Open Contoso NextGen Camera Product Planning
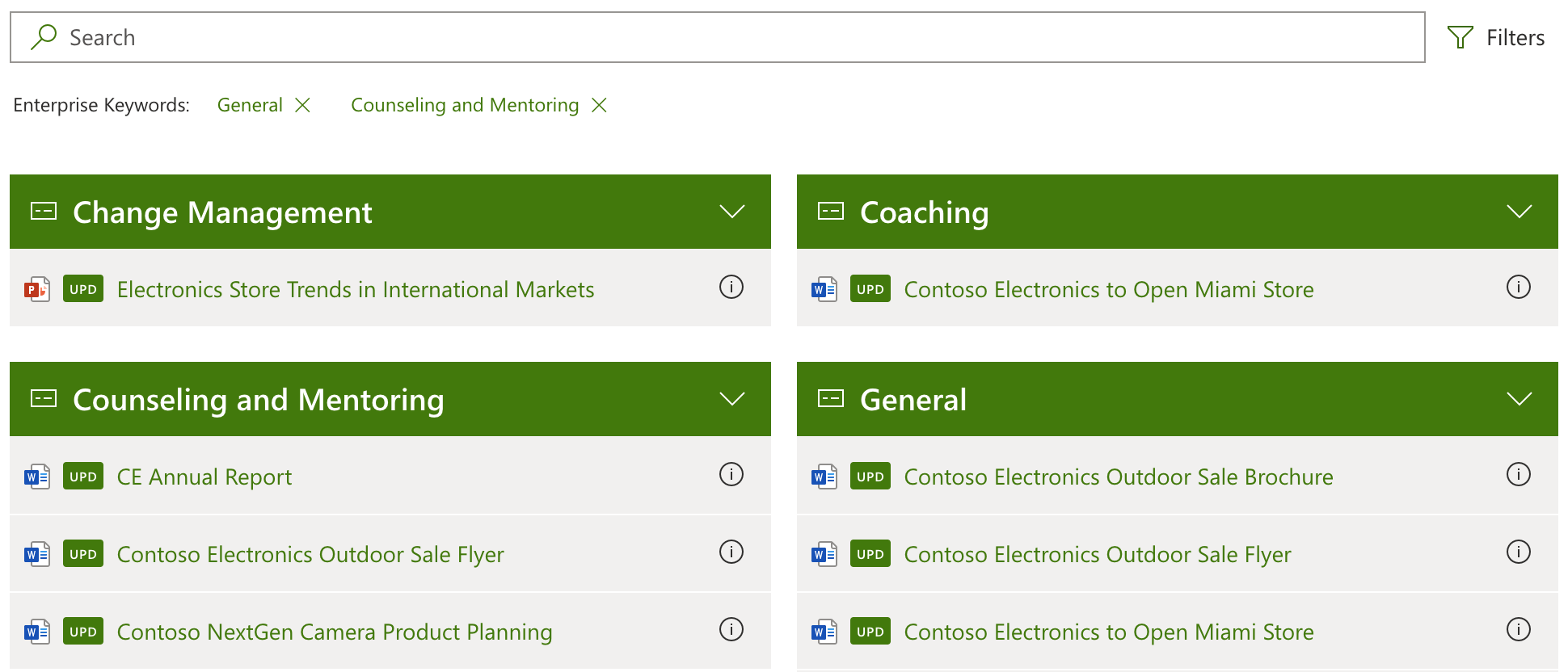 point(335,632)
